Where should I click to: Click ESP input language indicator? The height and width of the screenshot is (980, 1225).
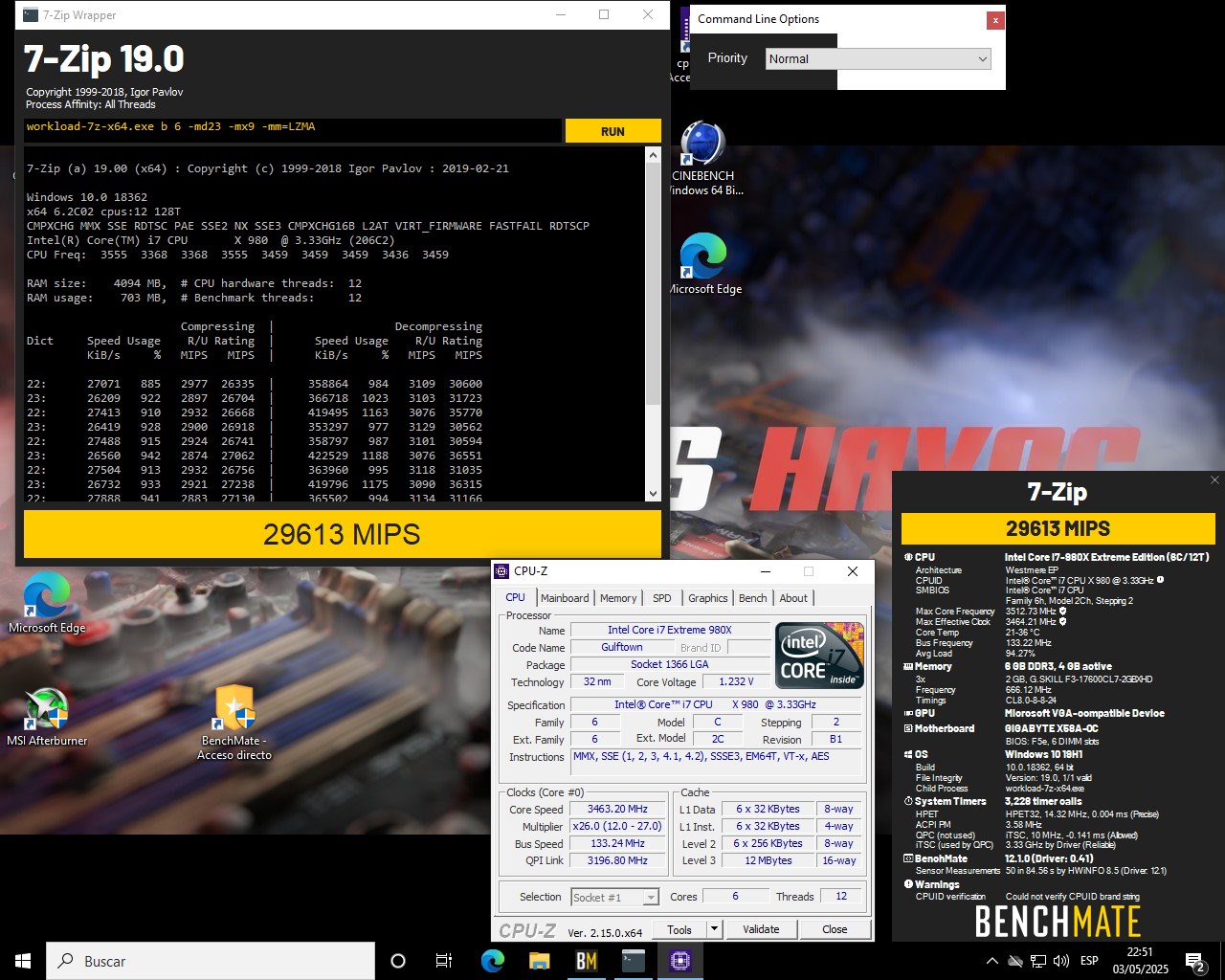1089,961
